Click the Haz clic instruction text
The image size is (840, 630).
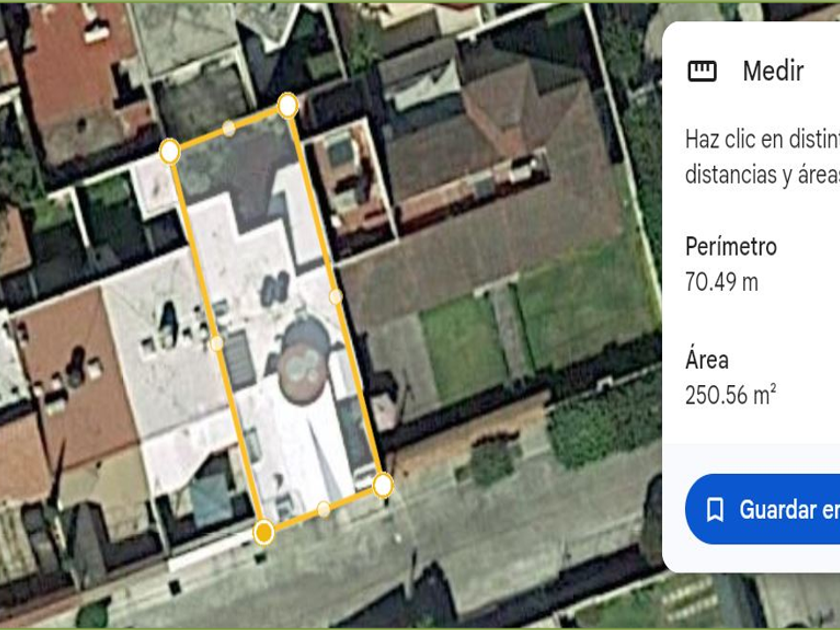[762, 156]
